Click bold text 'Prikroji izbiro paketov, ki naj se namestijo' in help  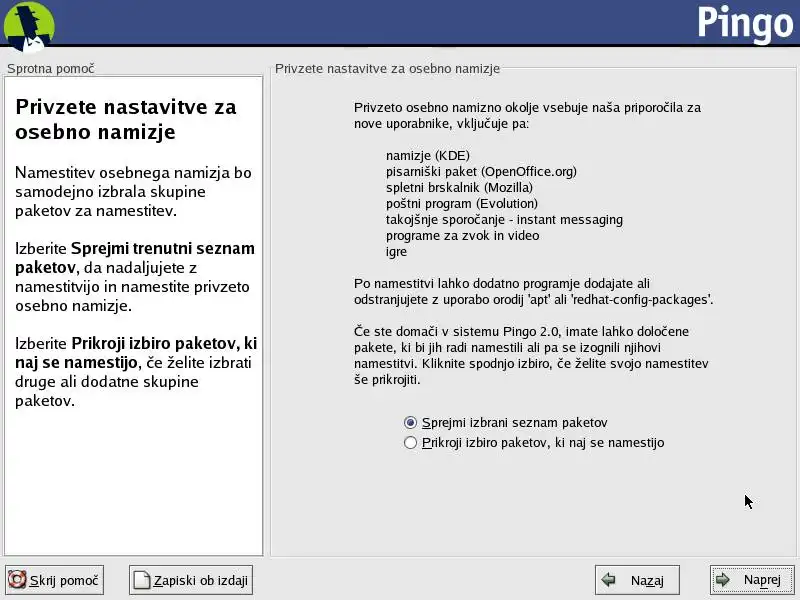(136, 353)
